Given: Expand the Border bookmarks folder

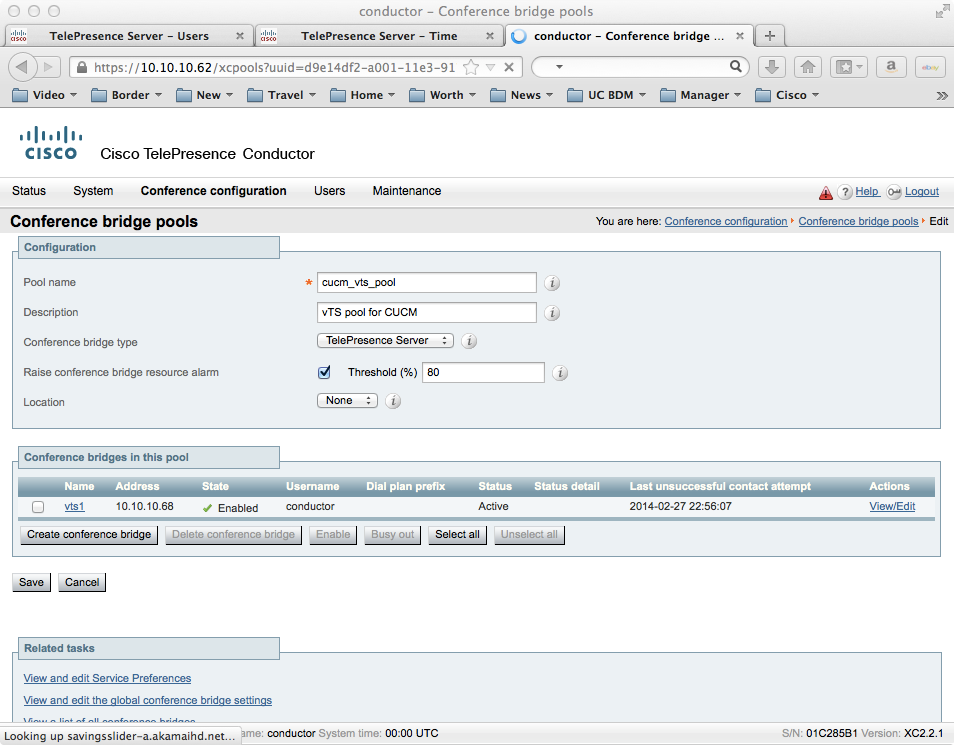Looking at the screenshot, I should 126,95.
